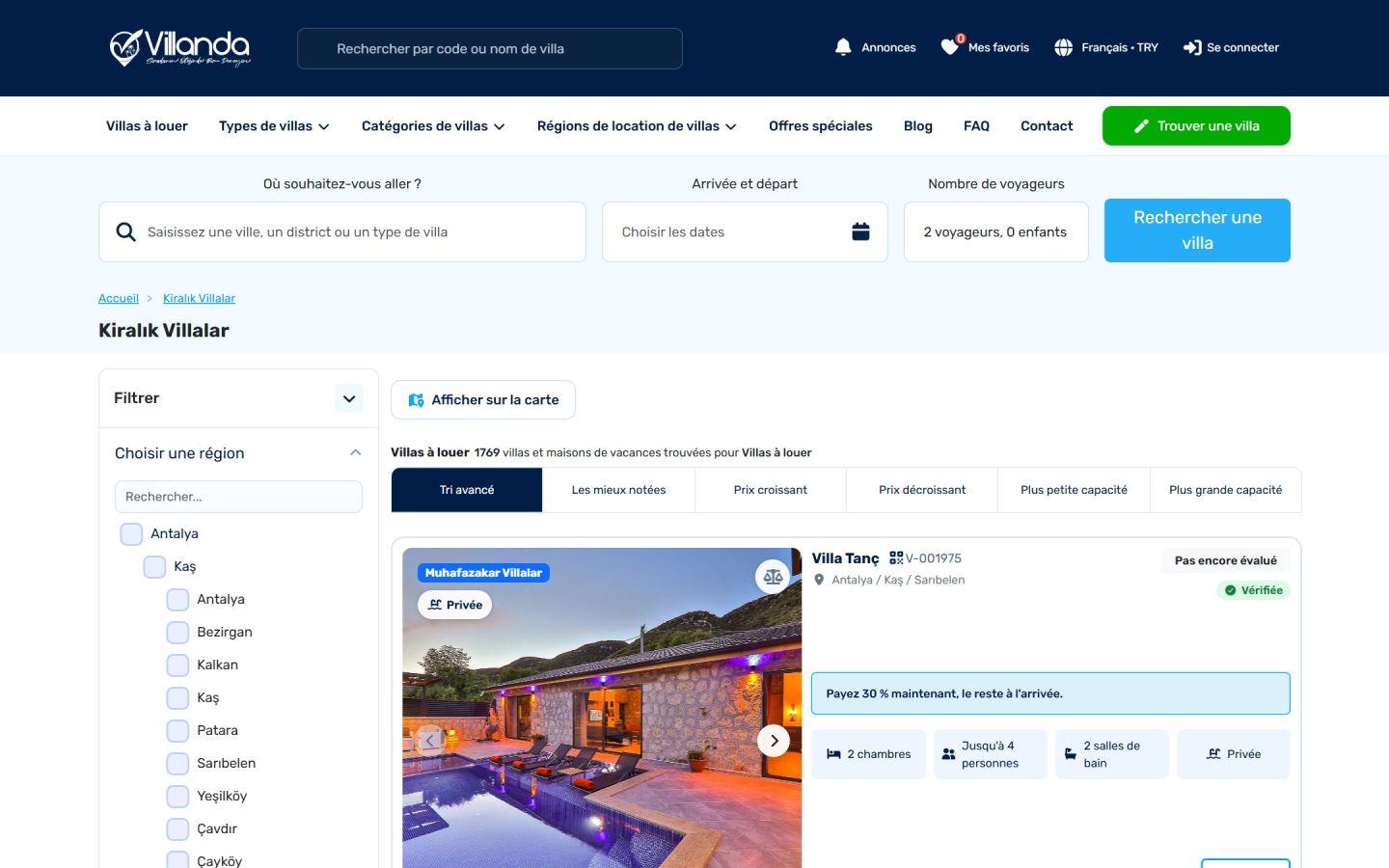Click the location pin icon near Antalya / Kaş

coord(819,580)
